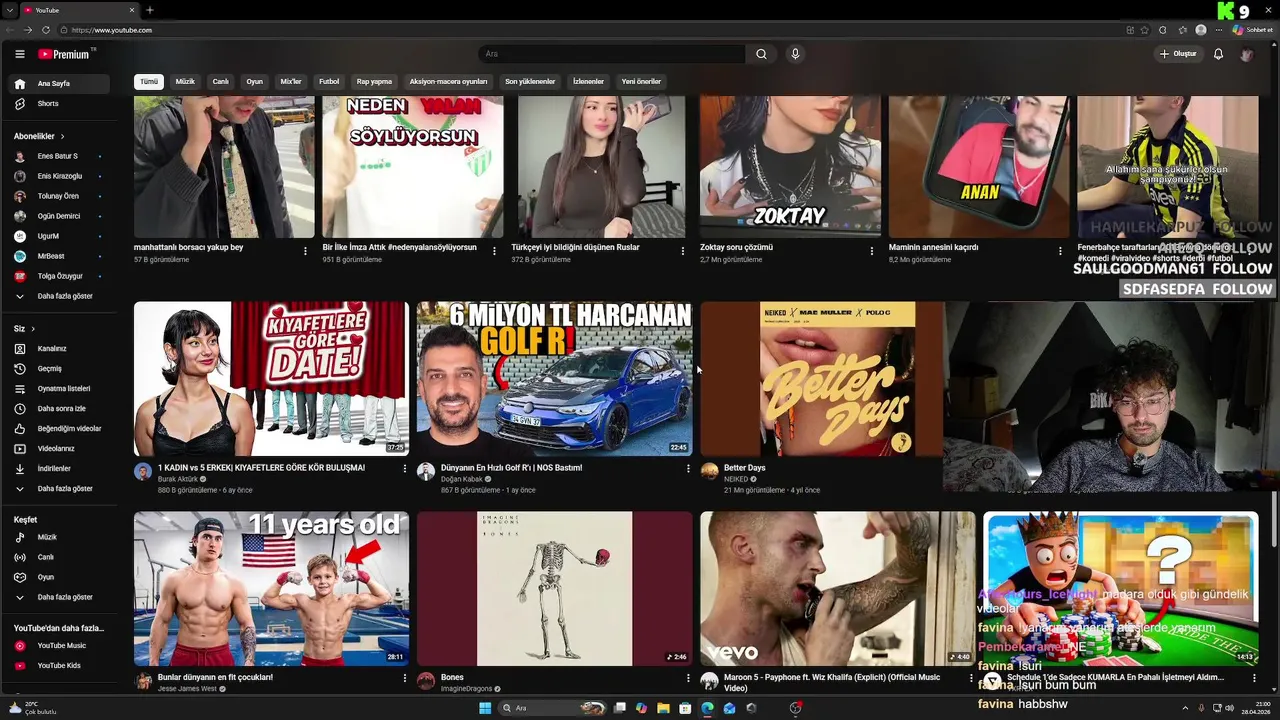
Task: Open YouTube Music link
Action: (x=60, y=646)
